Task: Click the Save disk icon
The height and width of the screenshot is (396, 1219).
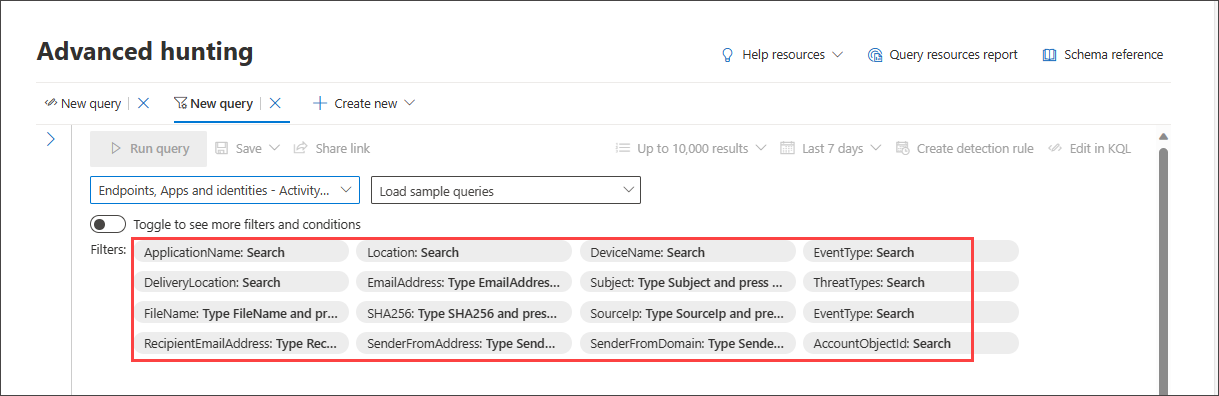Action: point(222,148)
